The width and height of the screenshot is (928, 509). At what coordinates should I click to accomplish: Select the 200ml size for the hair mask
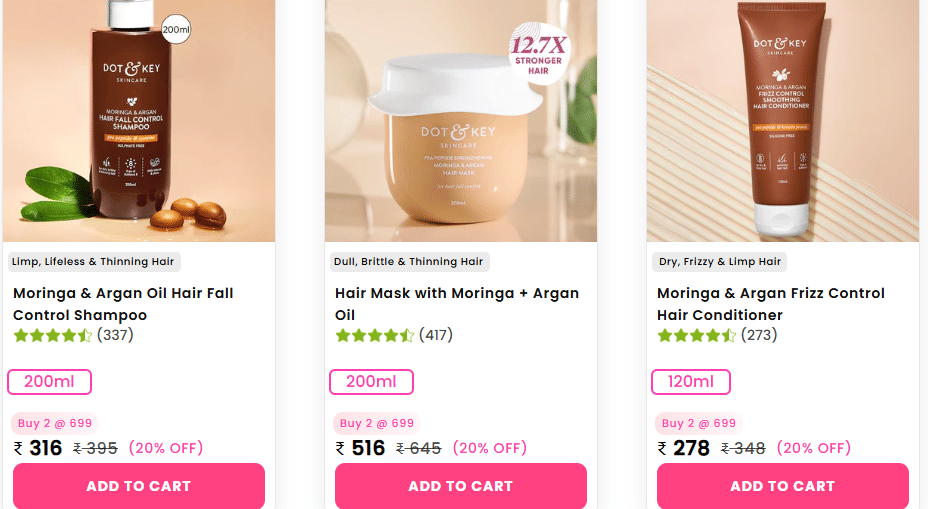(x=371, y=382)
